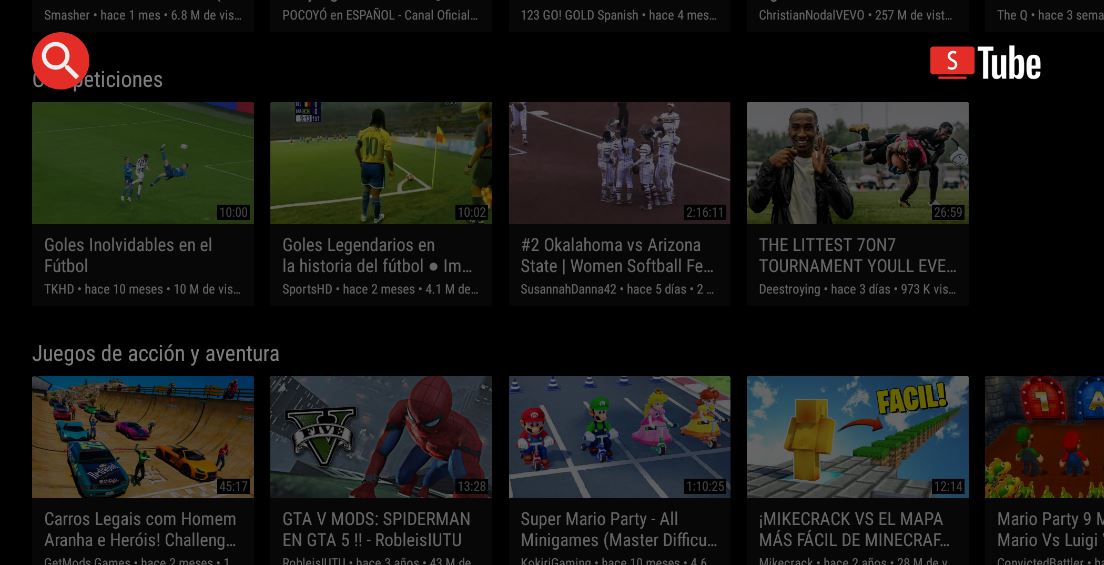Open Goles Legendarios video thumbnail
This screenshot has height=565, width=1104.
pyautogui.click(x=381, y=163)
